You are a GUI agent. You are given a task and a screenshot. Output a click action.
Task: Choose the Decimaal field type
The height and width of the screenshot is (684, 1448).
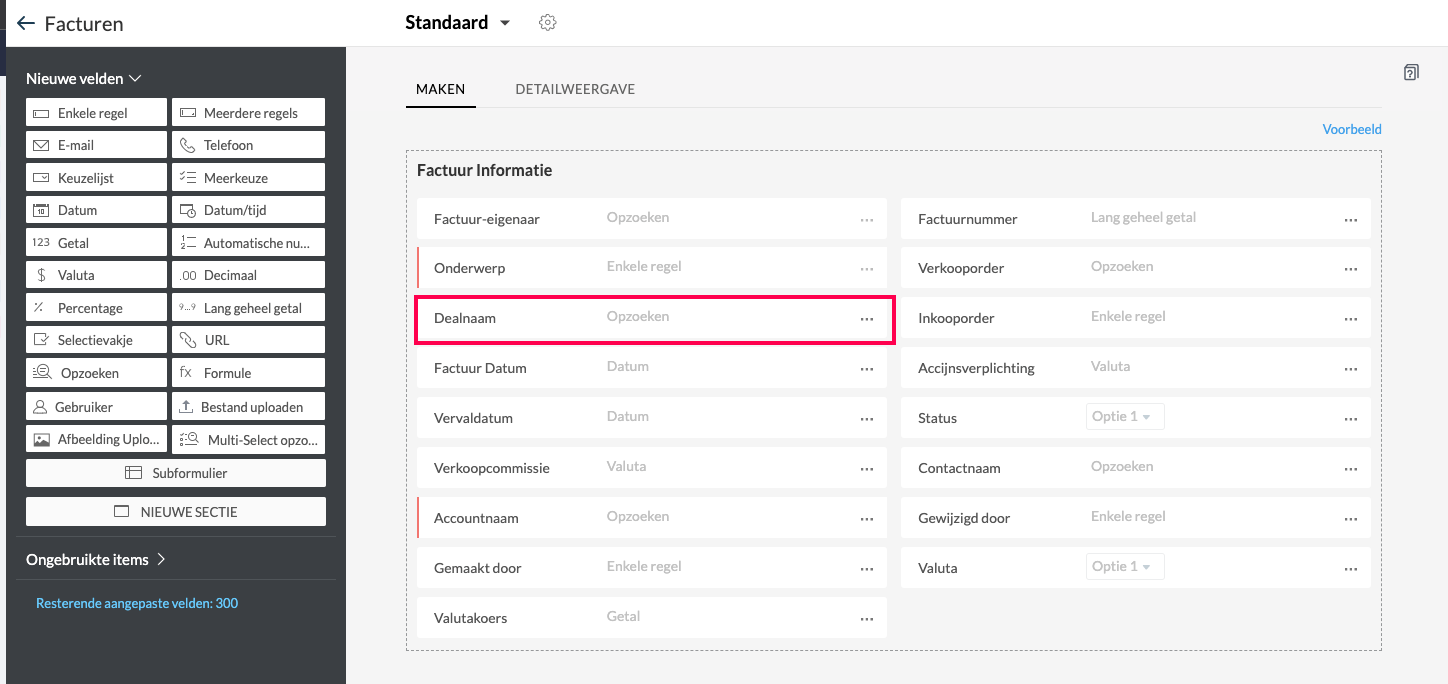point(249,275)
